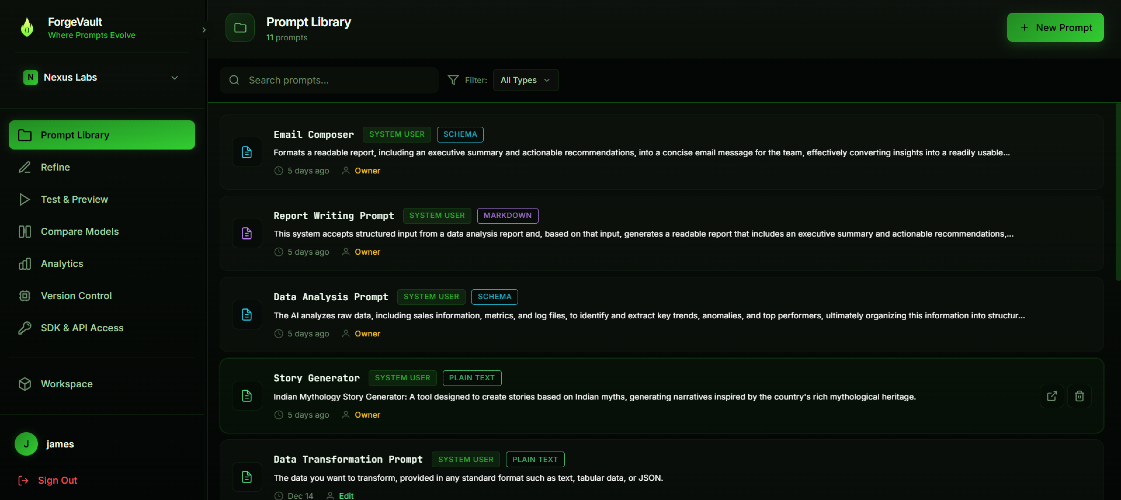Viewport: 1121px width, 500px height.
Task: Click the prompt list vertical scrollbar
Action: coord(1117,190)
